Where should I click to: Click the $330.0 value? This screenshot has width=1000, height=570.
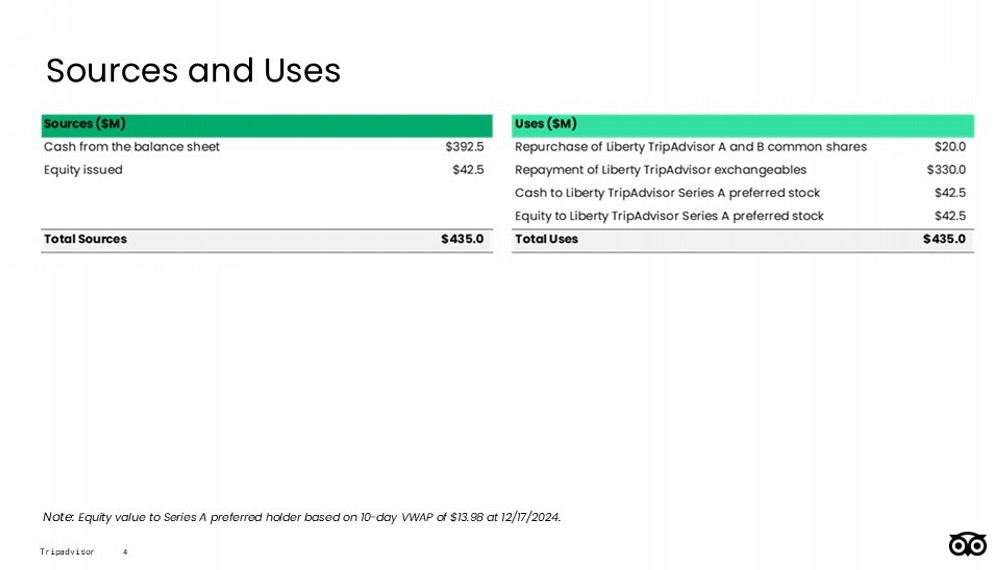coord(946,170)
